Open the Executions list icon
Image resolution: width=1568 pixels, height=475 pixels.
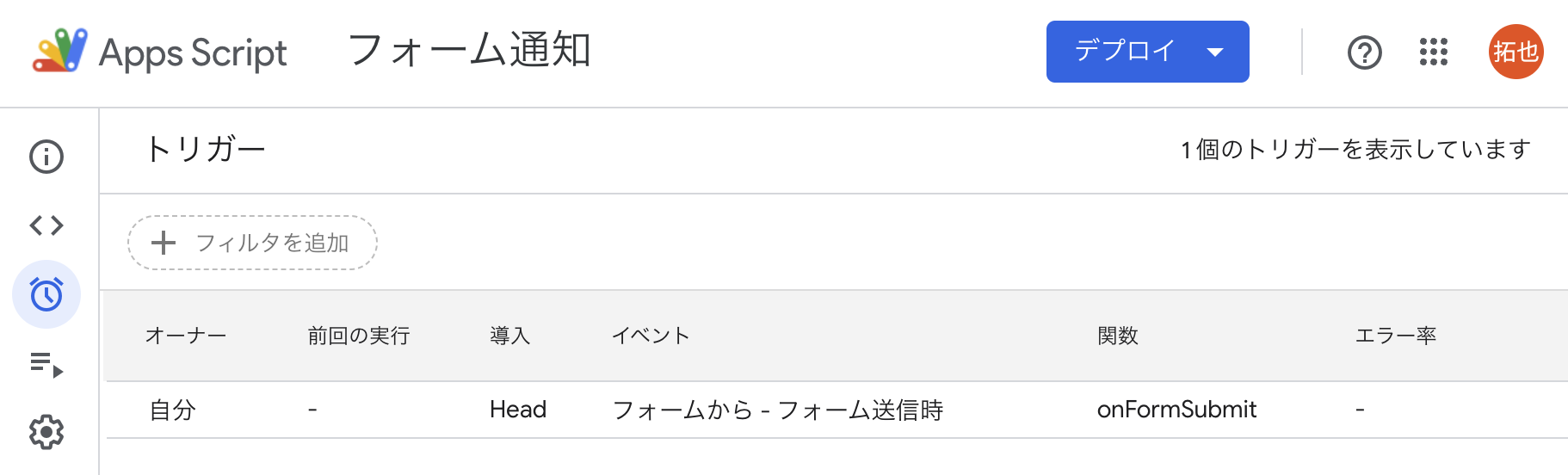click(46, 364)
